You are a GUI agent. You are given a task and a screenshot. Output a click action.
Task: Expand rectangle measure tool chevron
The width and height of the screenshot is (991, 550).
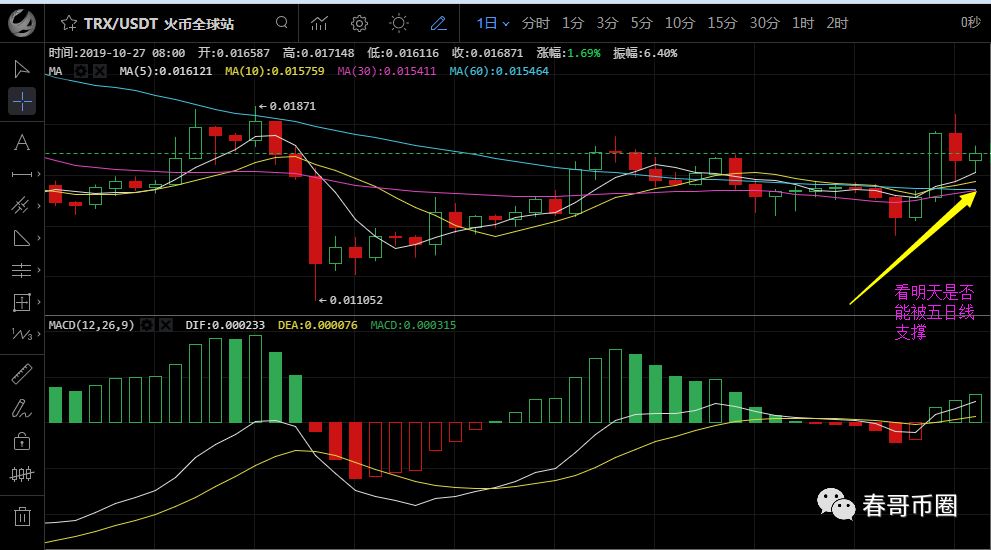[39, 302]
